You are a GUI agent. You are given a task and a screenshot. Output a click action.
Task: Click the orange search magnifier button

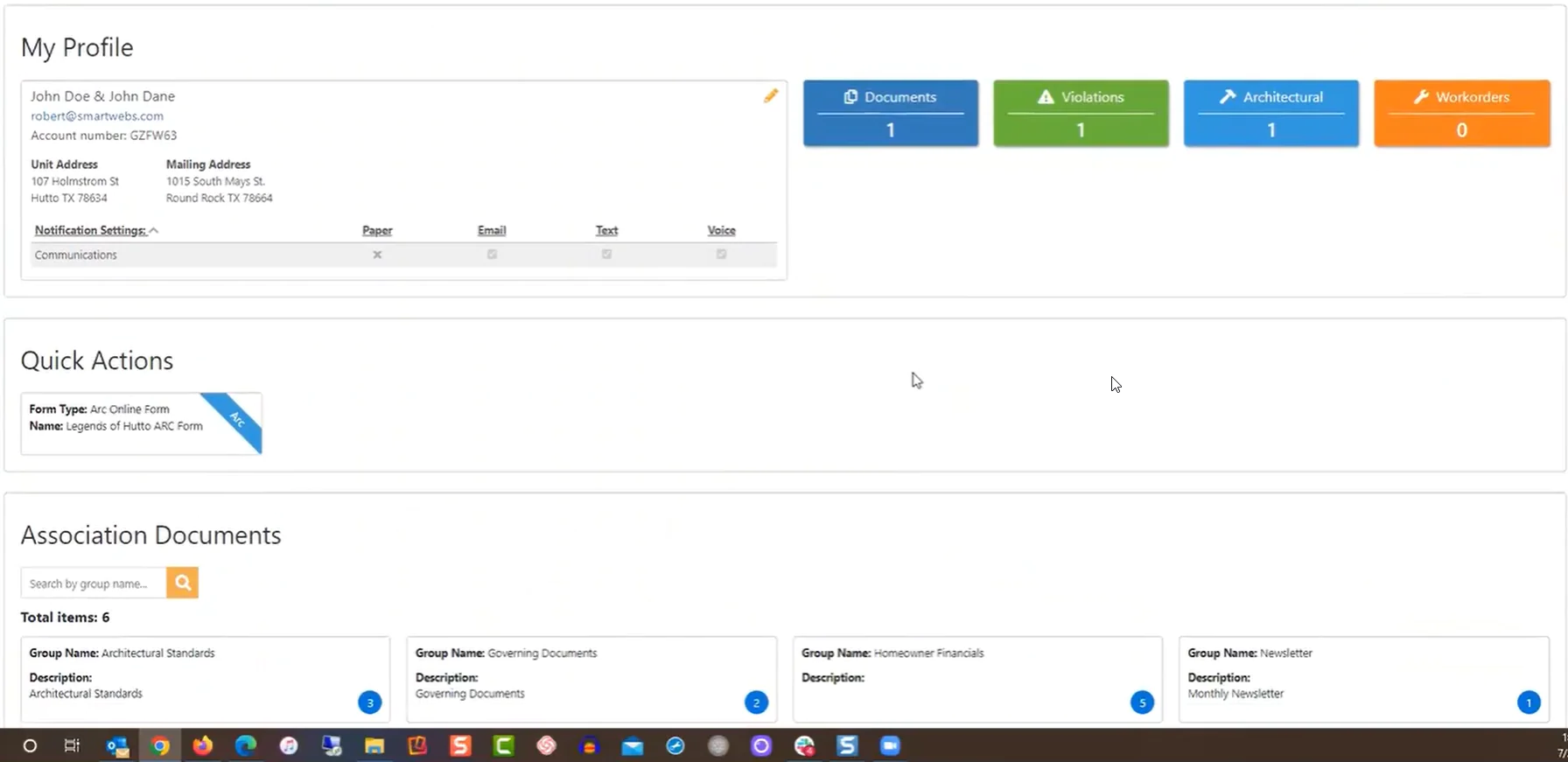(182, 583)
